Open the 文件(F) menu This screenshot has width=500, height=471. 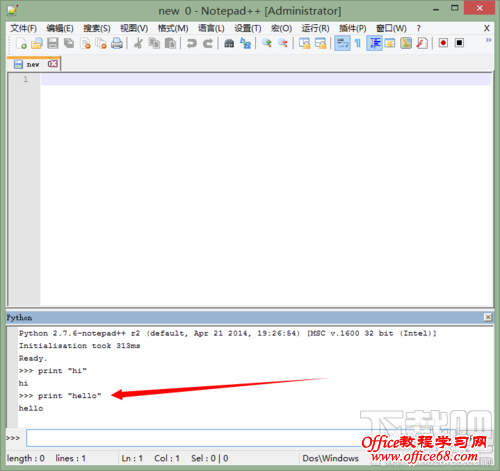(x=23, y=28)
